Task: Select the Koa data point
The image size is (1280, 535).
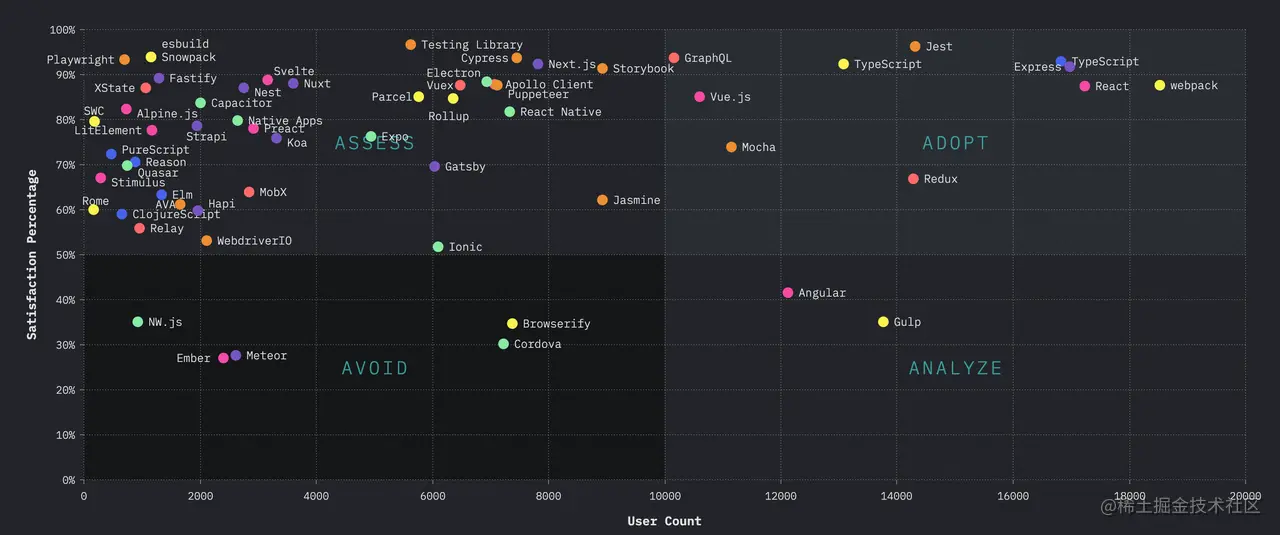Action: point(276,138)
